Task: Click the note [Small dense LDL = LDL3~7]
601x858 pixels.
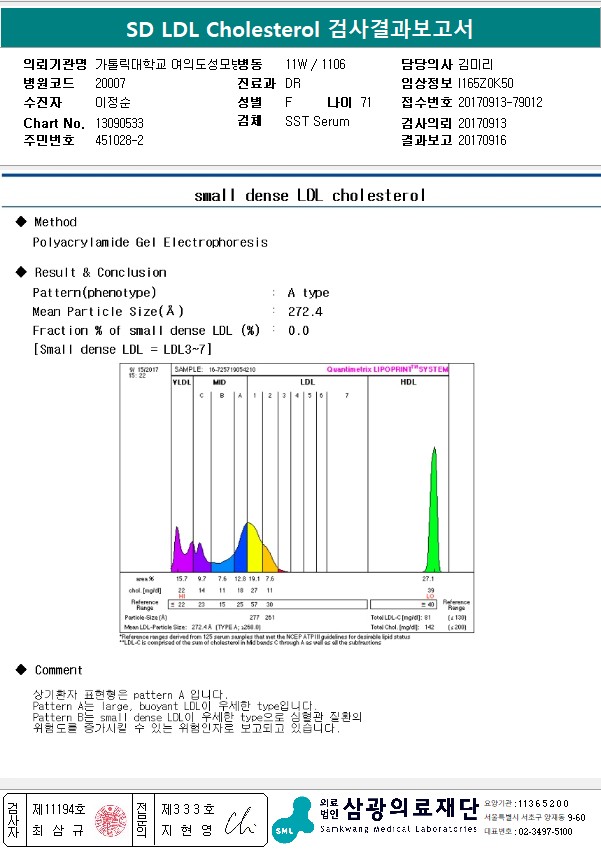Action: 123,349
